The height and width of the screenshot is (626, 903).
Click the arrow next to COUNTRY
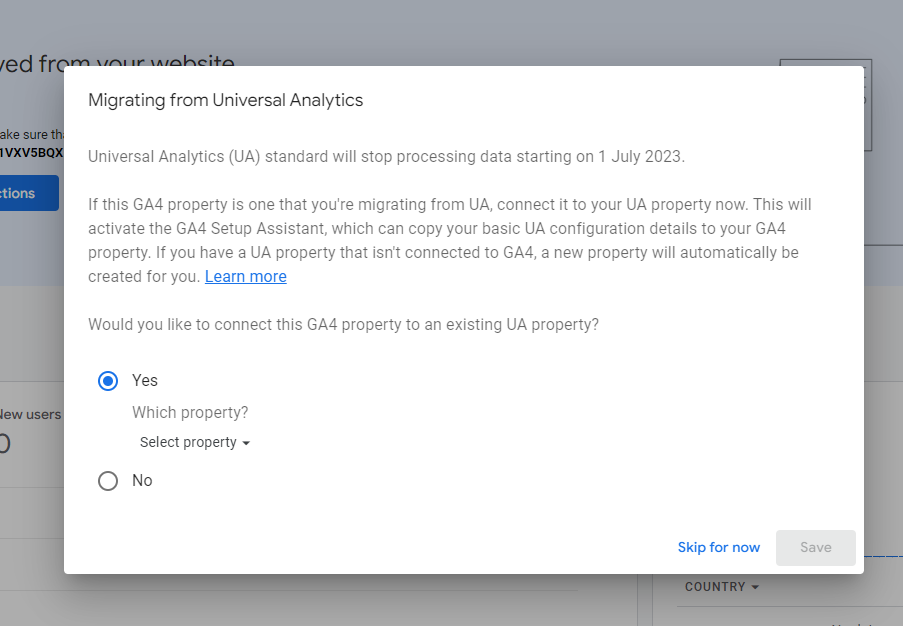click(755, 587)
